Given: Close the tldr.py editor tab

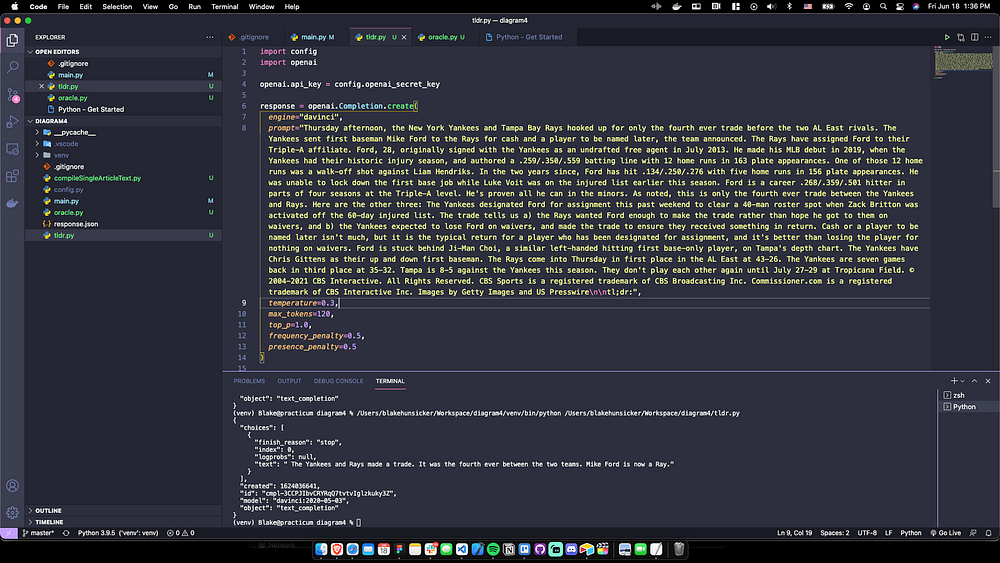Looking at the screenshot, I should point(404,37).
